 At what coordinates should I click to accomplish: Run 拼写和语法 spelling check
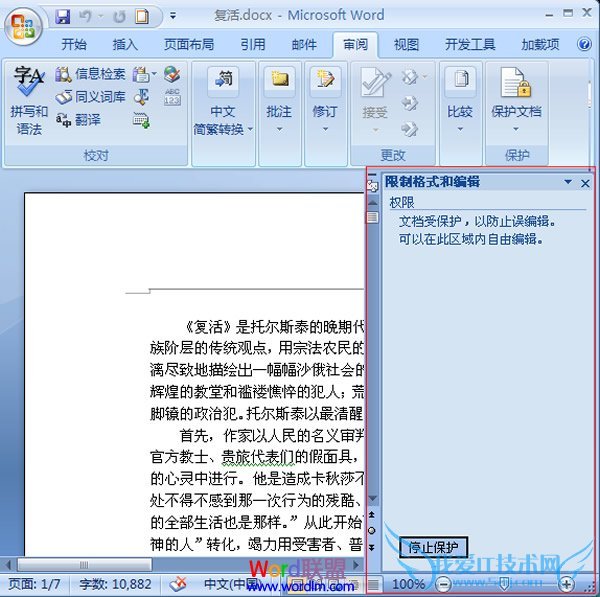[x=29, y=101]
